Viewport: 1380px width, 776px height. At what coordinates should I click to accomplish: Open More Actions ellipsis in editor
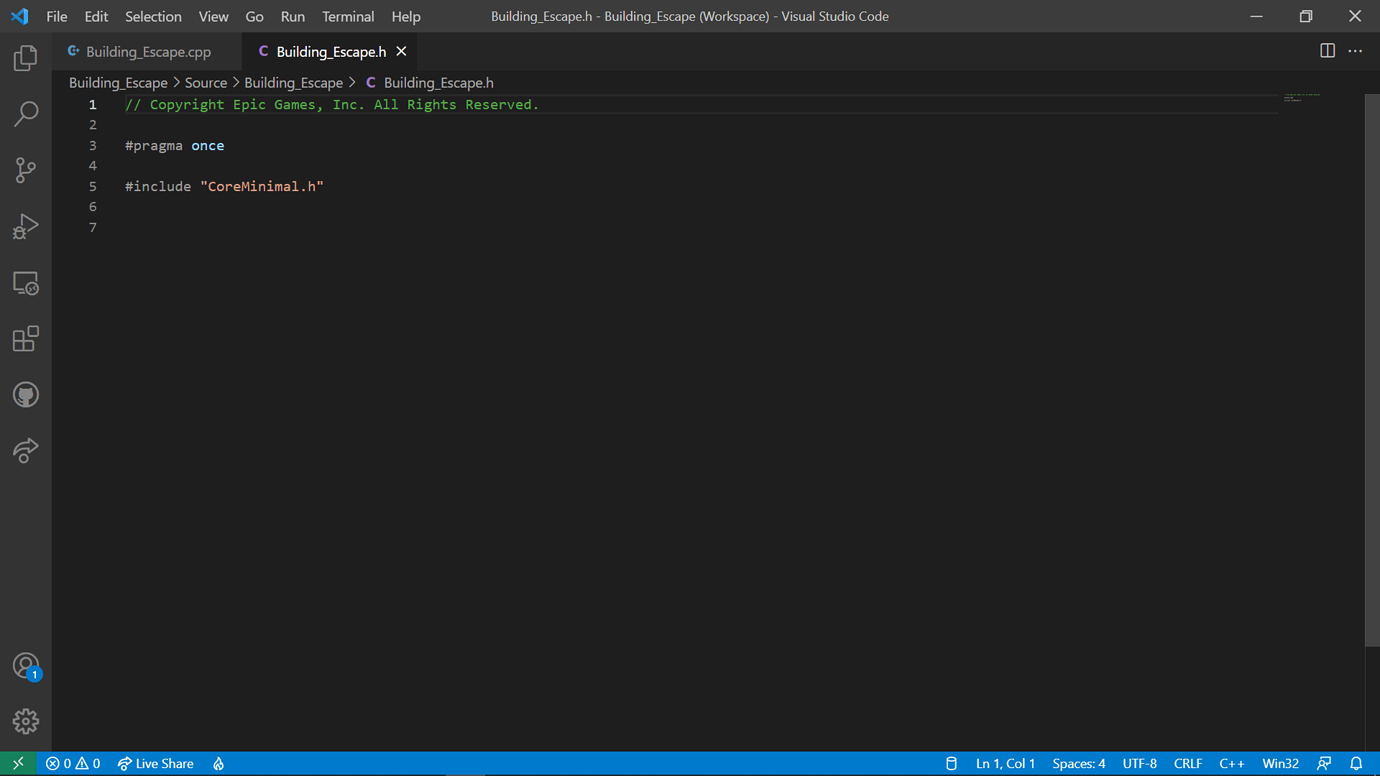click(x=1355, y=51)
